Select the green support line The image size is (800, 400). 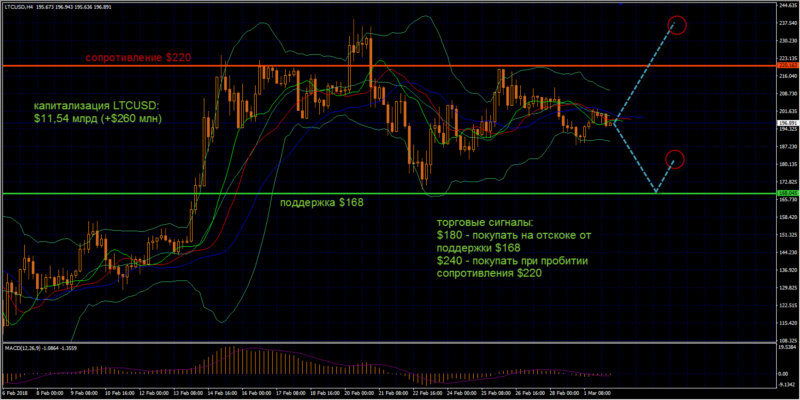tap(300, 193)
